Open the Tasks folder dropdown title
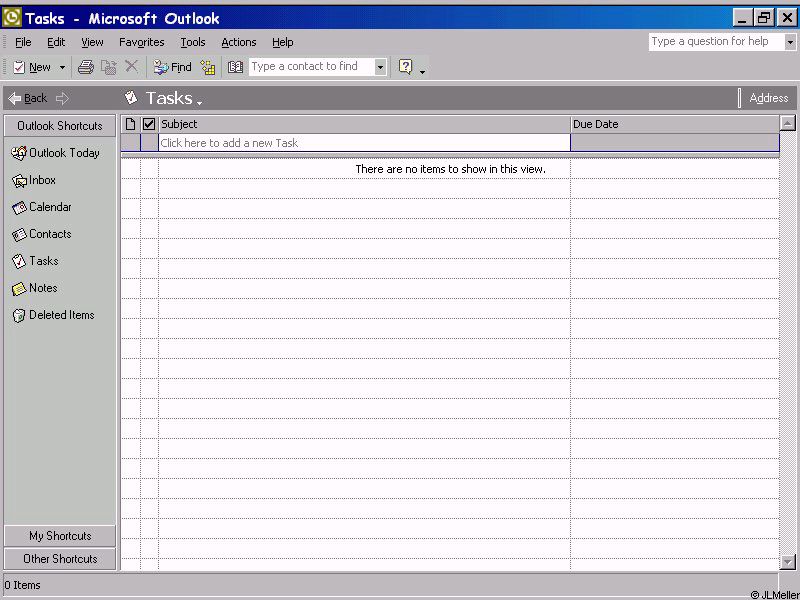 pos(174,98)
